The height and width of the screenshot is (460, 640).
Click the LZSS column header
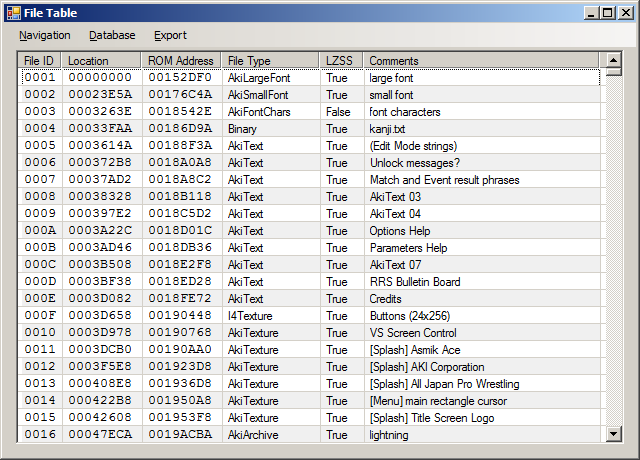(339, 61)
